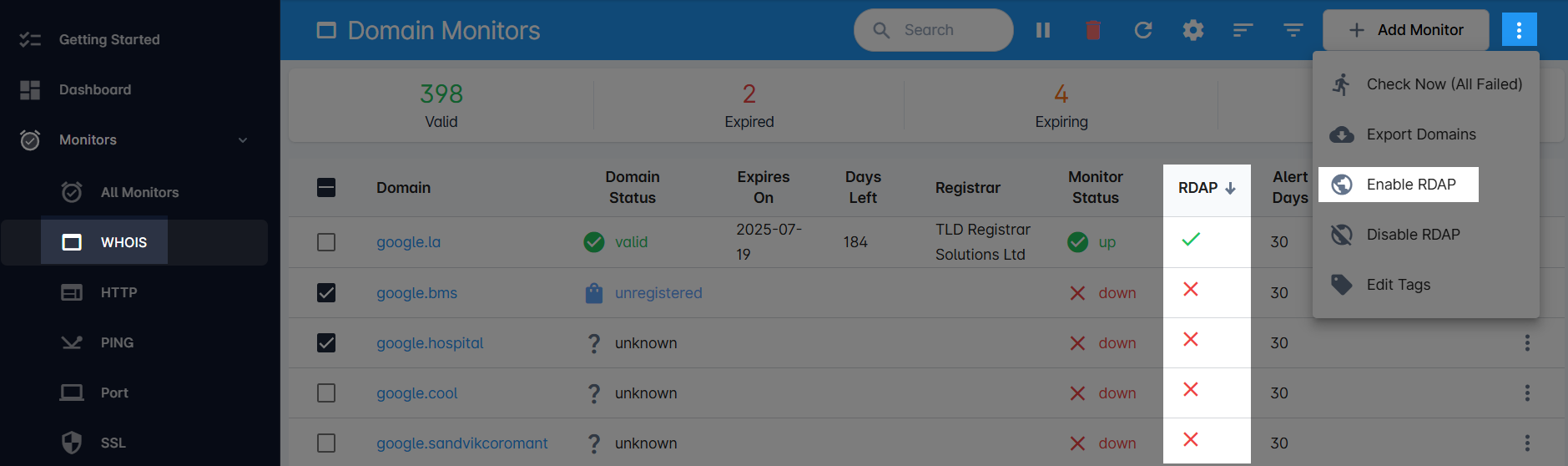The image size is (1568, 466).
Task: Collapse the Monitors sidebar section
Action: click(x=243, y=140)
